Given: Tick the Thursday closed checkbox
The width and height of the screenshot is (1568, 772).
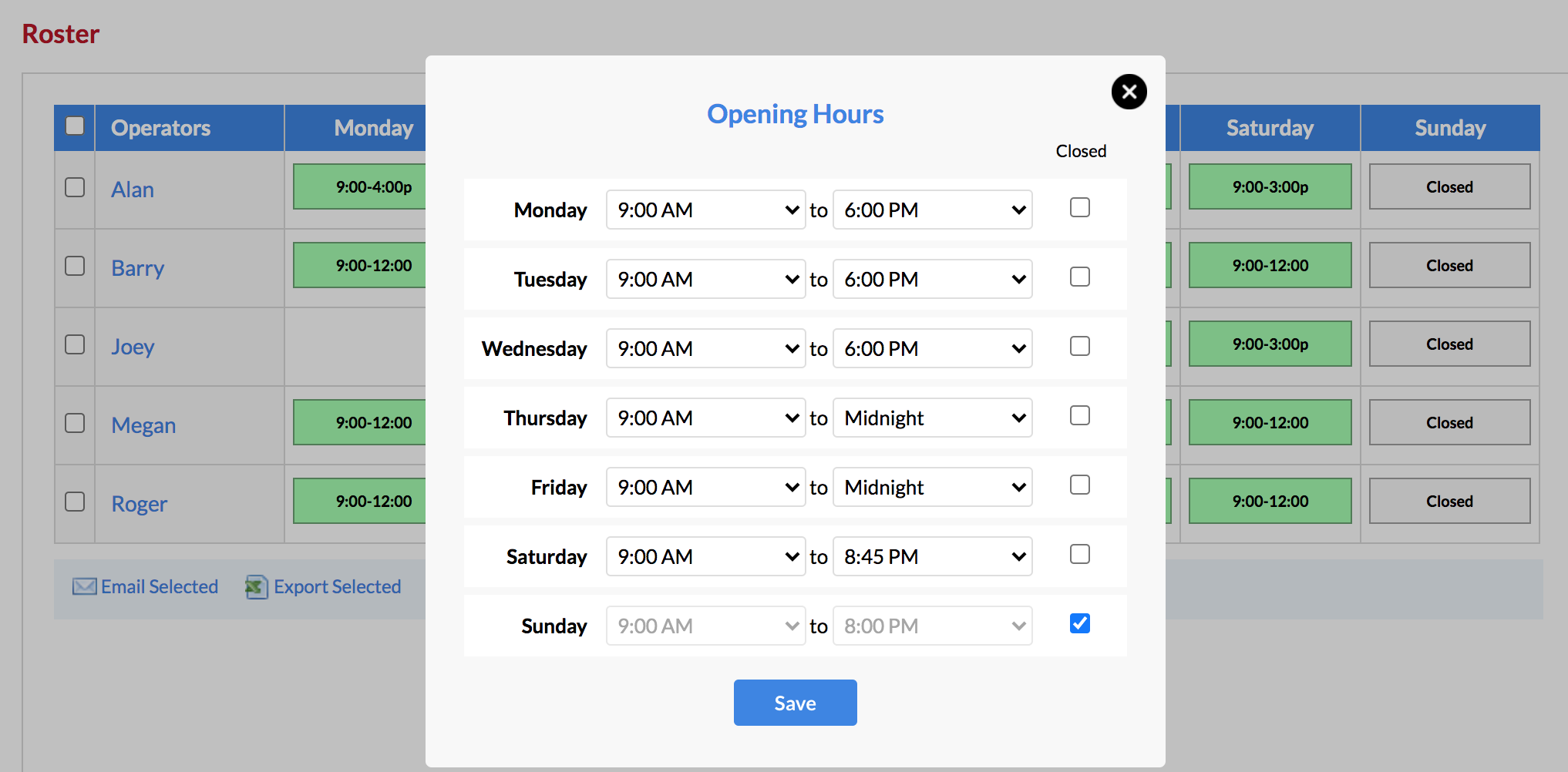Looking at the screenshot, I should click(x=1080, y=415).
